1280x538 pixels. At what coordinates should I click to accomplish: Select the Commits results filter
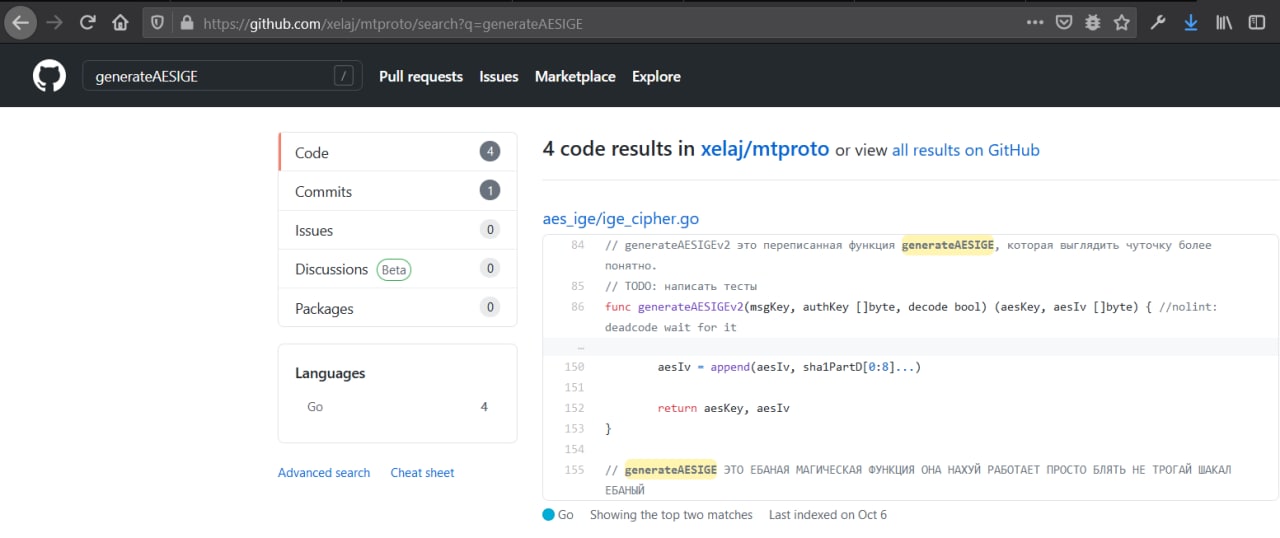pyautogui.click(x=397, y=191)
